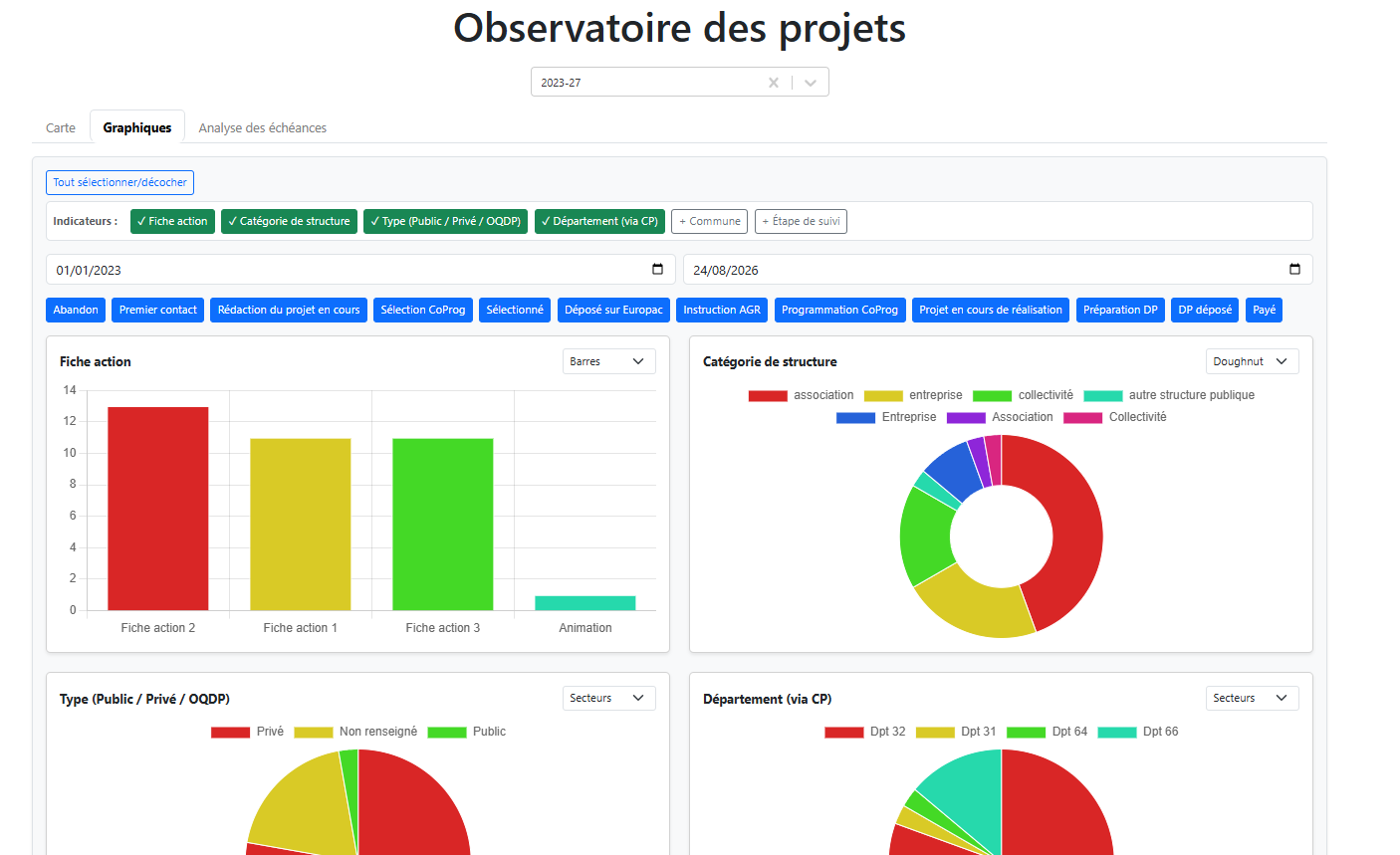Toggle the Catégorie de structure indicator
Screen dimensions: 1400x855
(289, 221)
